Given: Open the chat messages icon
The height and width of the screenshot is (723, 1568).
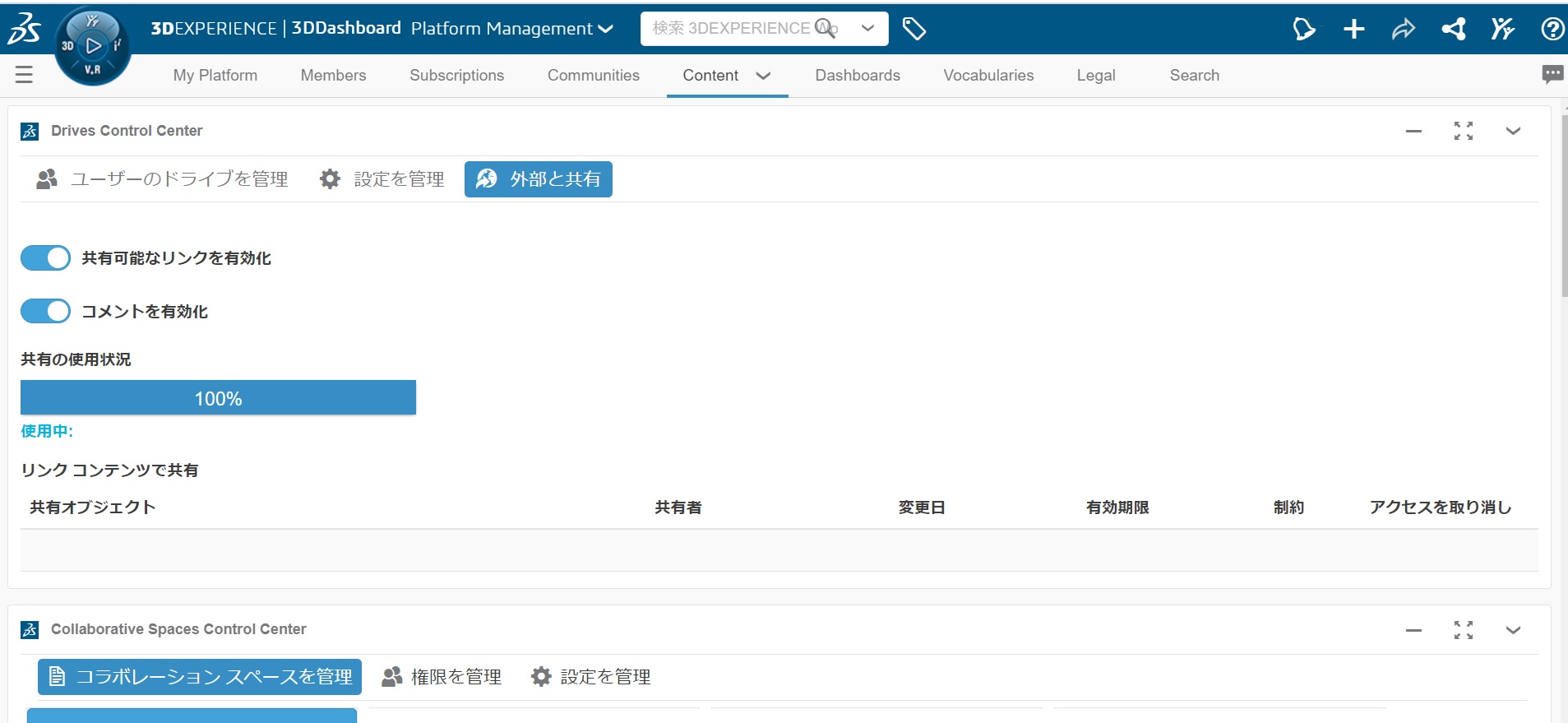Looking at the screenshot, I should coord(1552,74).
